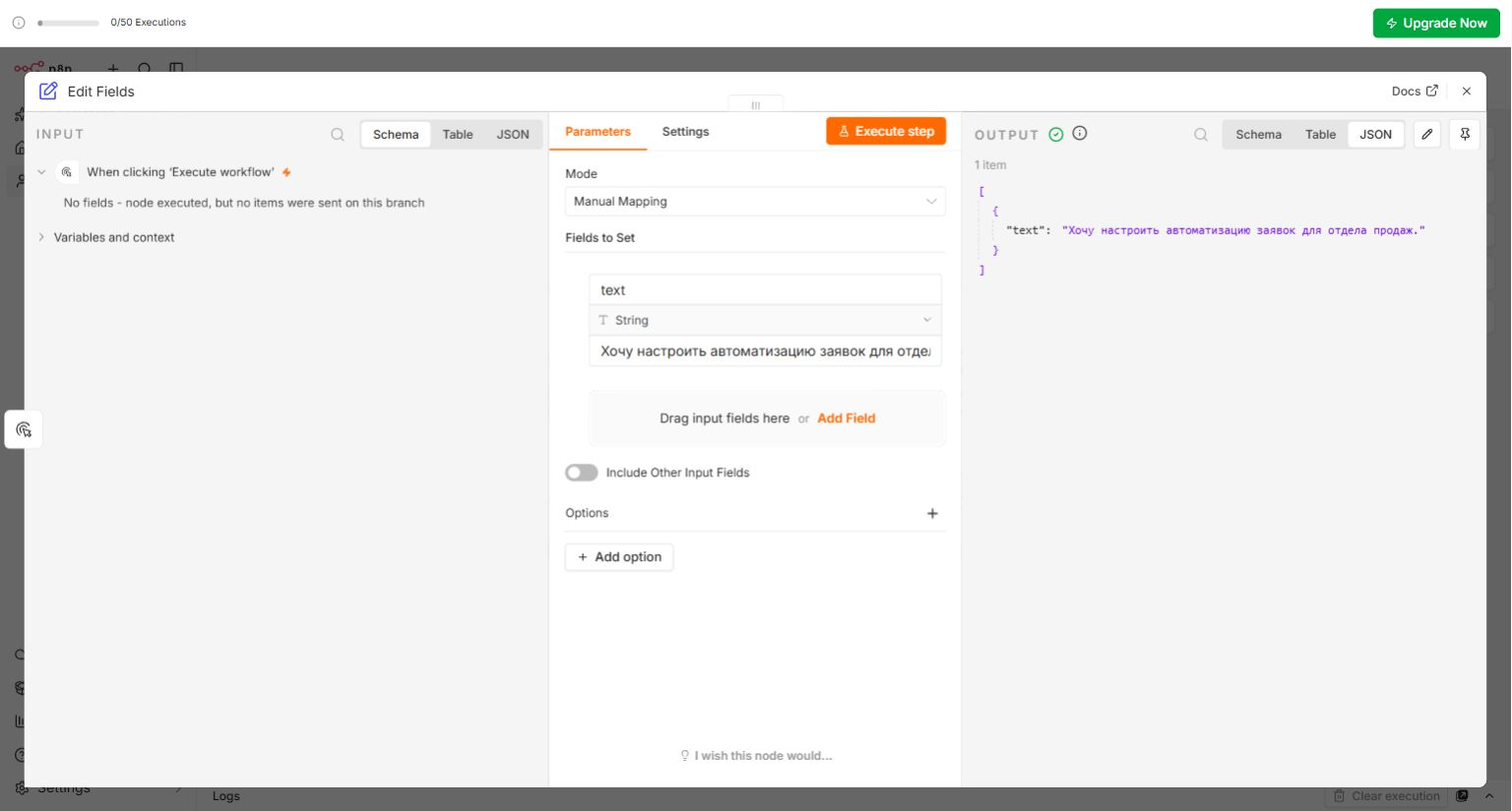Screen dimensions: 1512x811
Task: Switch output view to Table
Action: [1320, 134]
